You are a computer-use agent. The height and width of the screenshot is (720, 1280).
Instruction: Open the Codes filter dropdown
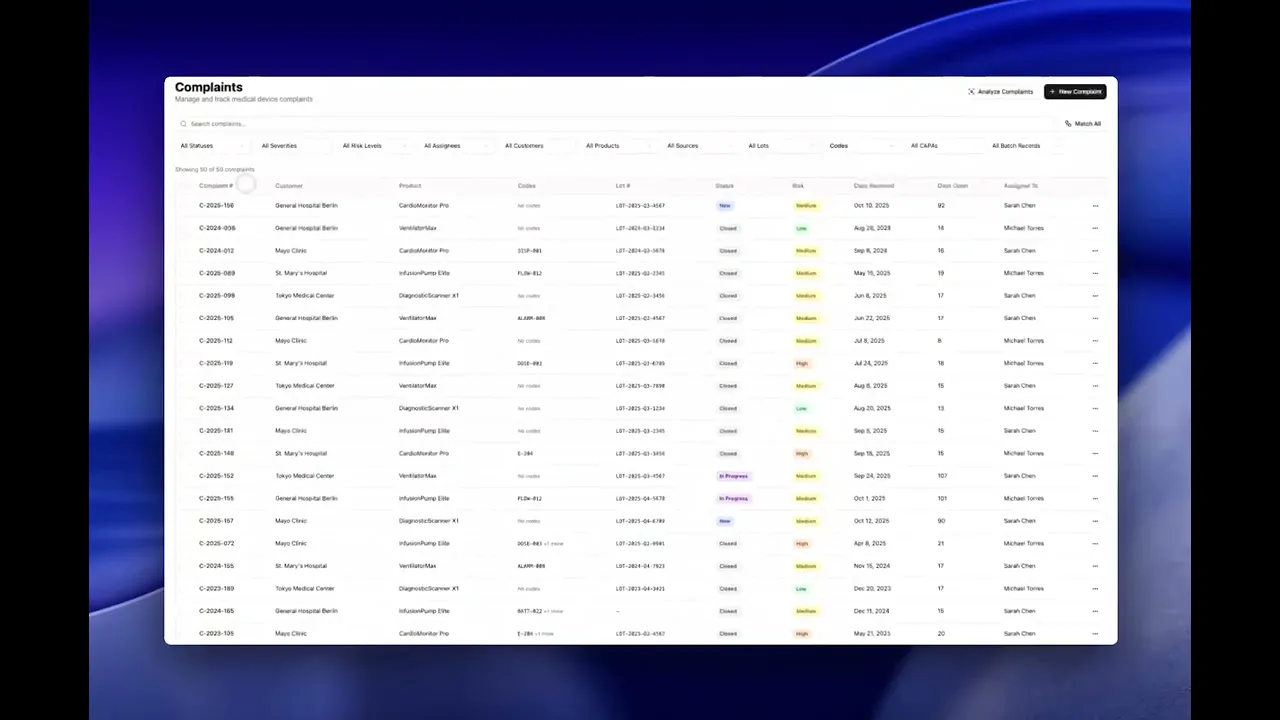[x=861, y=146]
